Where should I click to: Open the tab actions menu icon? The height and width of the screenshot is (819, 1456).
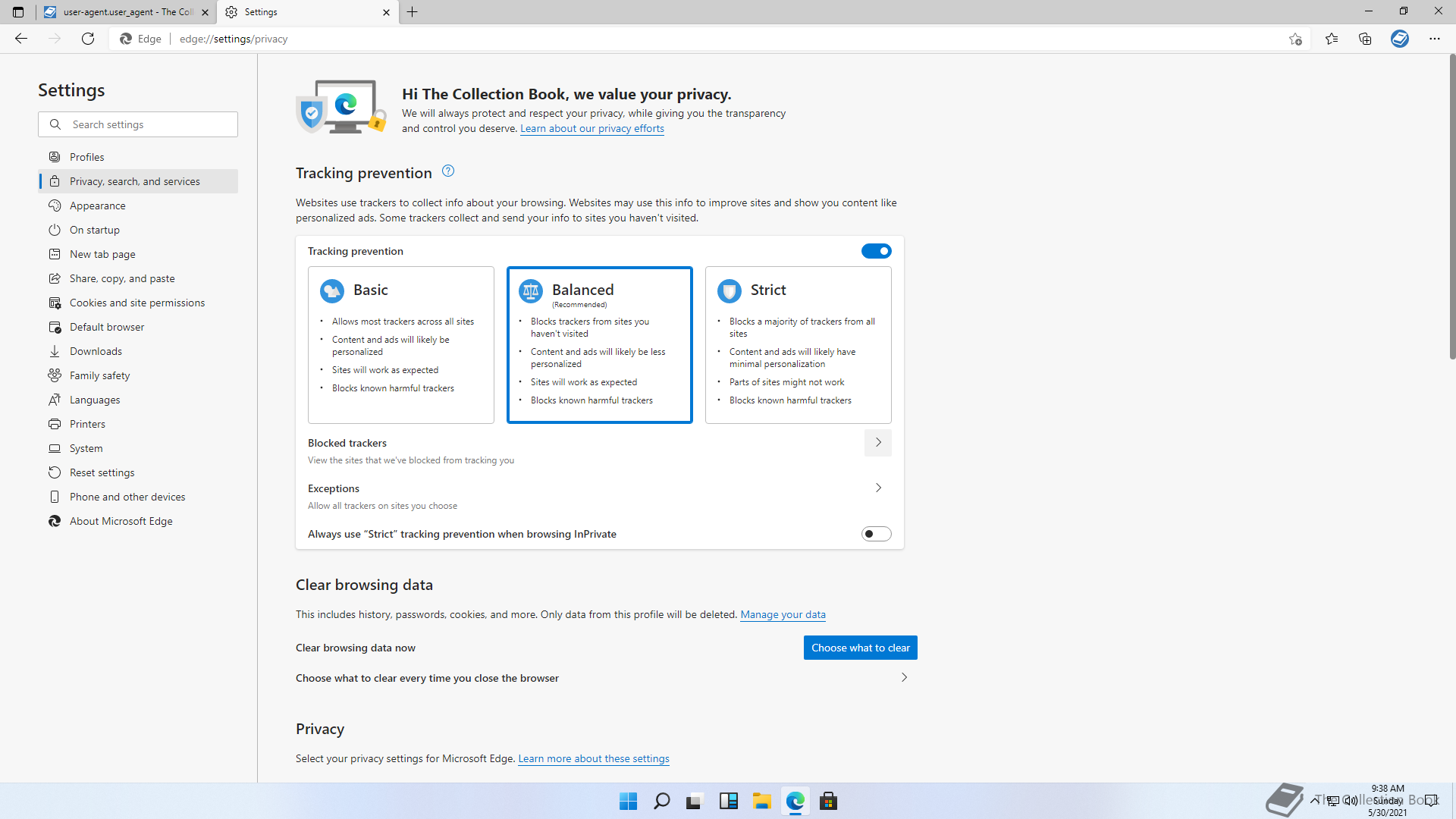click(18, 12)
